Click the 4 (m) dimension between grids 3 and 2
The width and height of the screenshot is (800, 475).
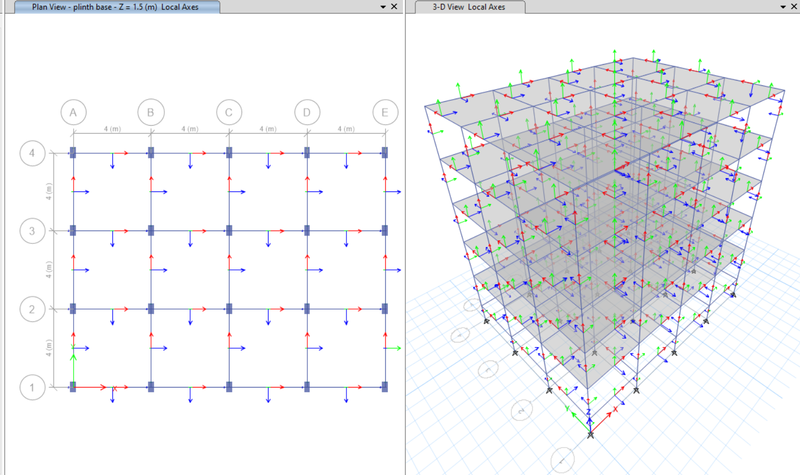(x=48, y=270)
